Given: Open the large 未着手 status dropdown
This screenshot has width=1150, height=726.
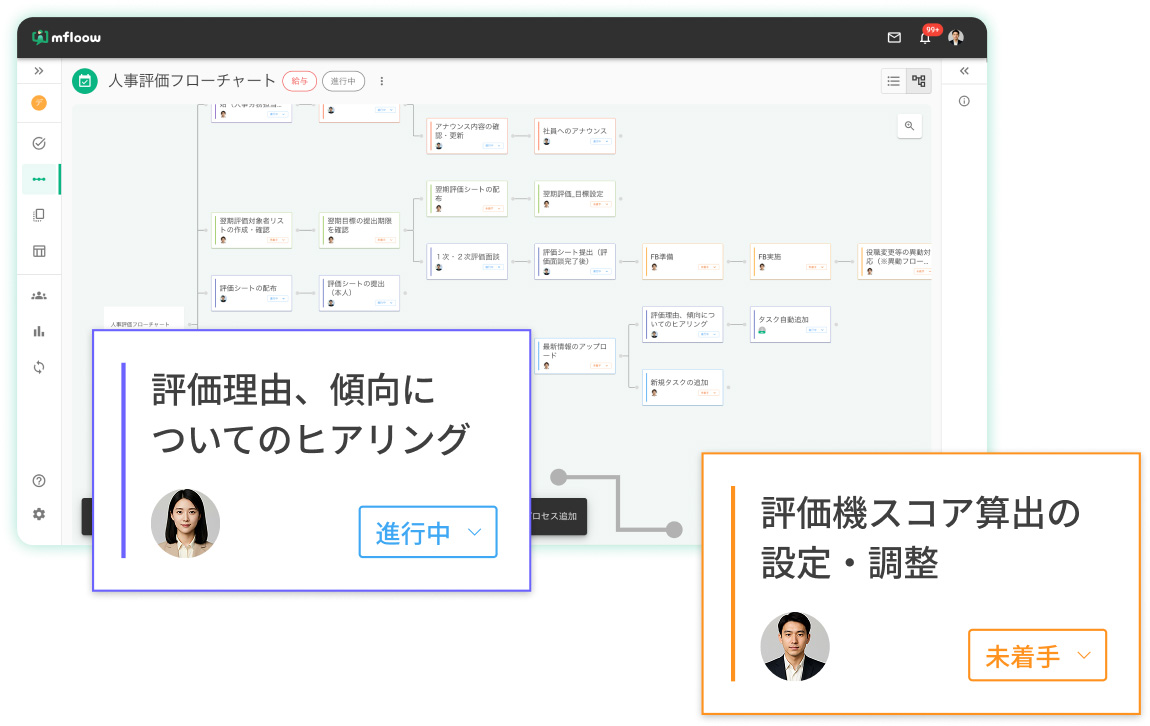Looking at the screenshot, I should coord(1037,656).
